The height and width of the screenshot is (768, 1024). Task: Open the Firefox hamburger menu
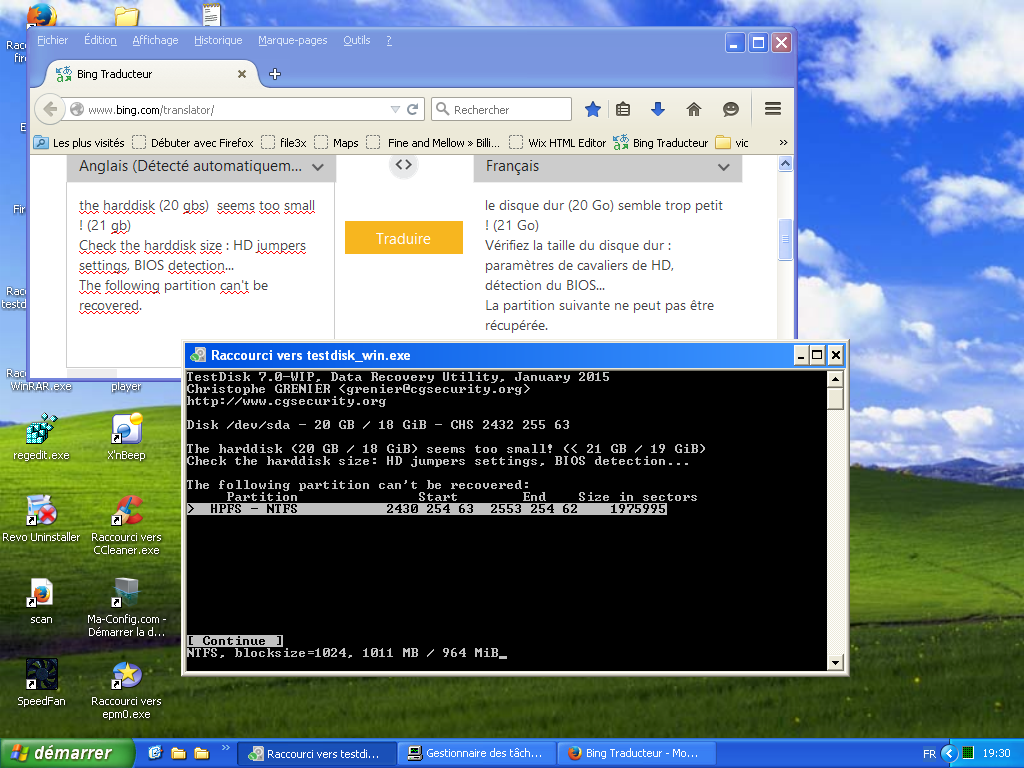(x=773, y=109)
